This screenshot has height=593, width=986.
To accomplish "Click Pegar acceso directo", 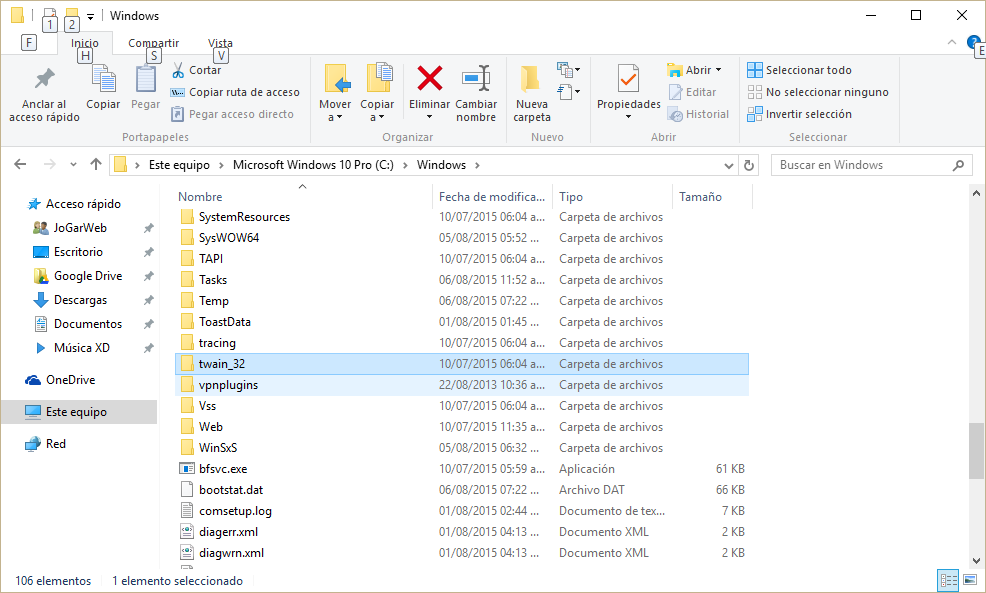I will [x=232, y=114].
